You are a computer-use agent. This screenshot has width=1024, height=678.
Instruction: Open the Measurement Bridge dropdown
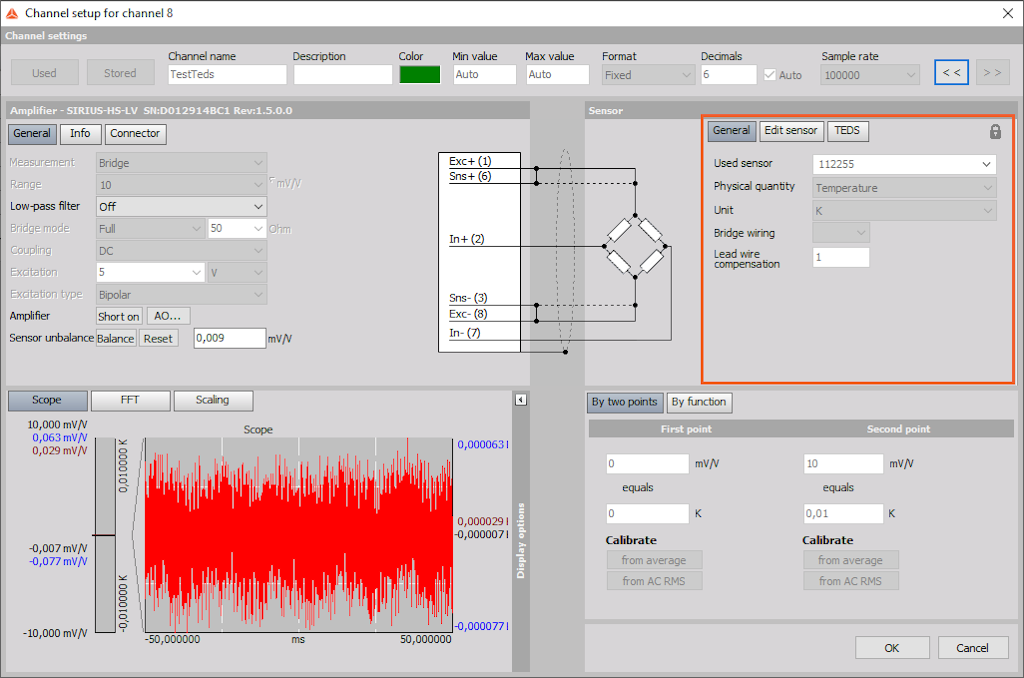182,163
